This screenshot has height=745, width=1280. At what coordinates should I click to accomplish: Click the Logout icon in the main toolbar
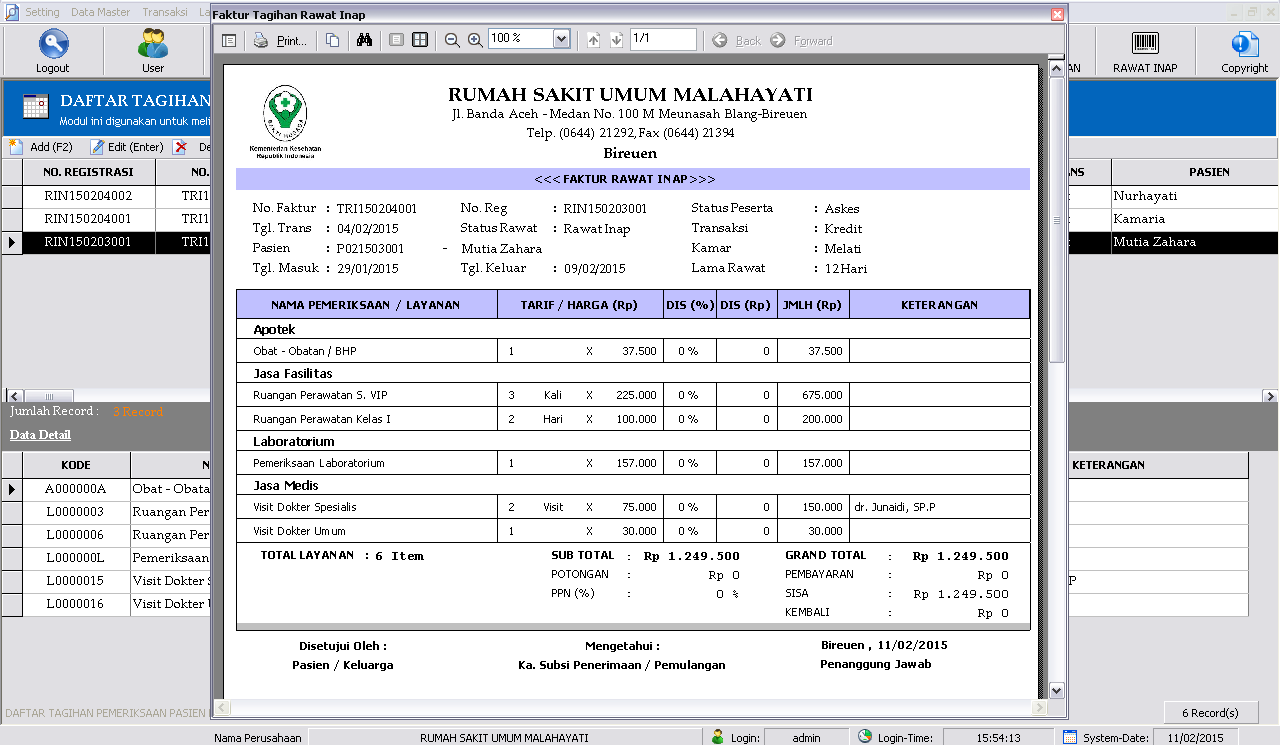53,51
